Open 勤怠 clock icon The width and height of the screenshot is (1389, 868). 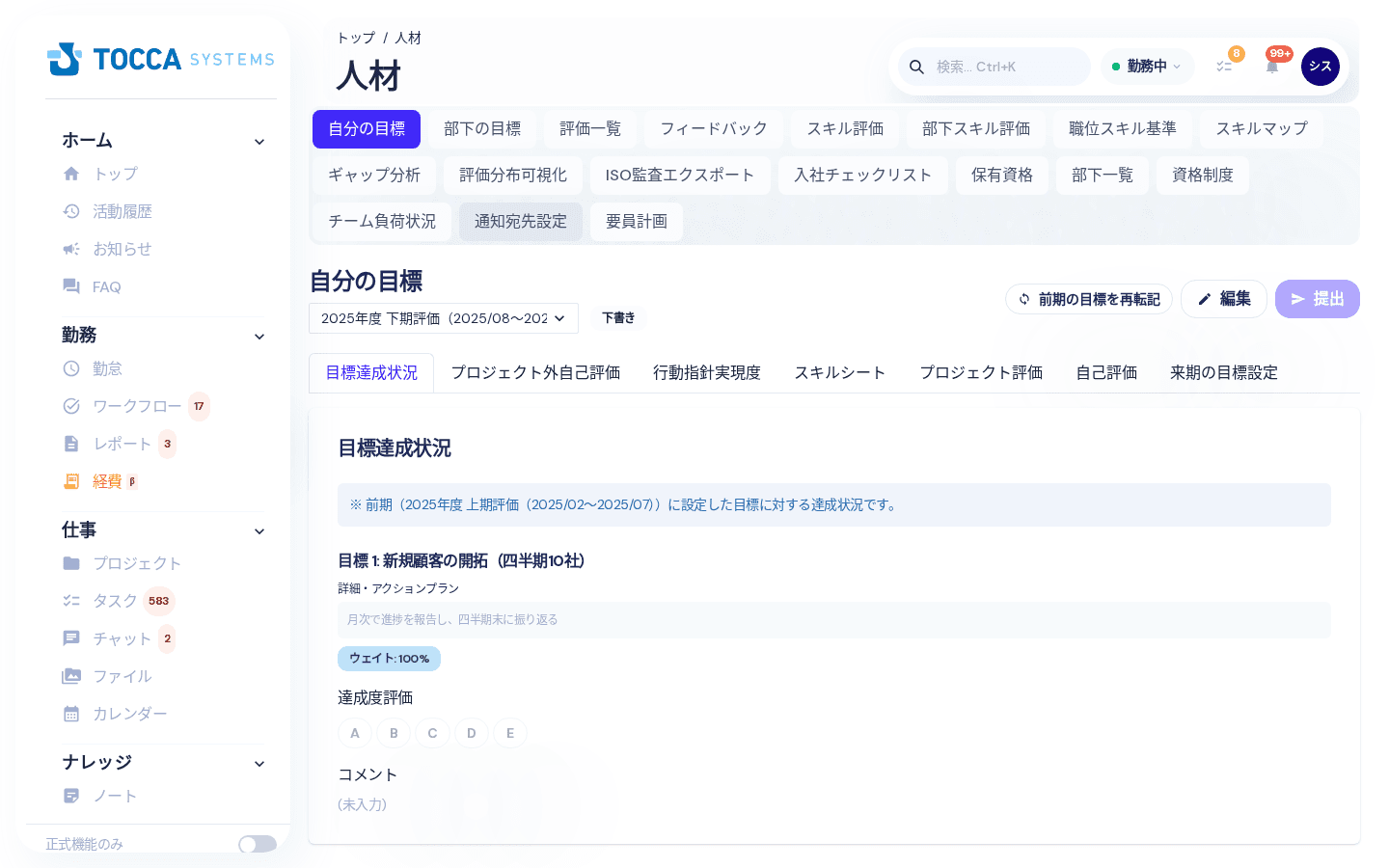tap(71, 368)
